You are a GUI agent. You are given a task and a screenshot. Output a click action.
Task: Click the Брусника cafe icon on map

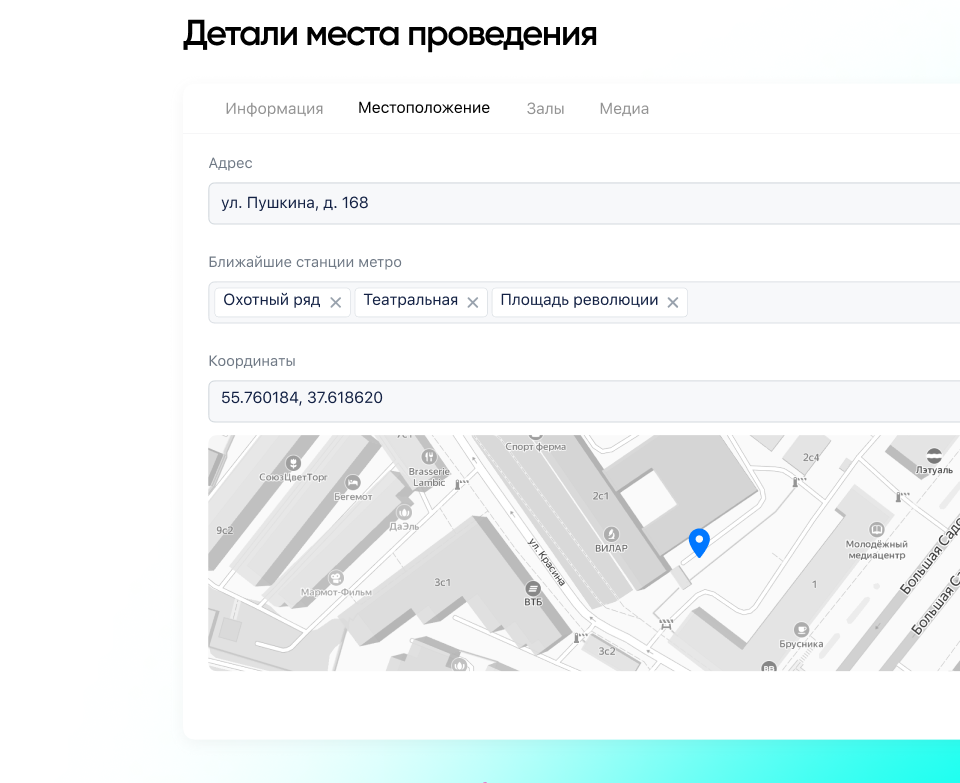click(800, 629)
